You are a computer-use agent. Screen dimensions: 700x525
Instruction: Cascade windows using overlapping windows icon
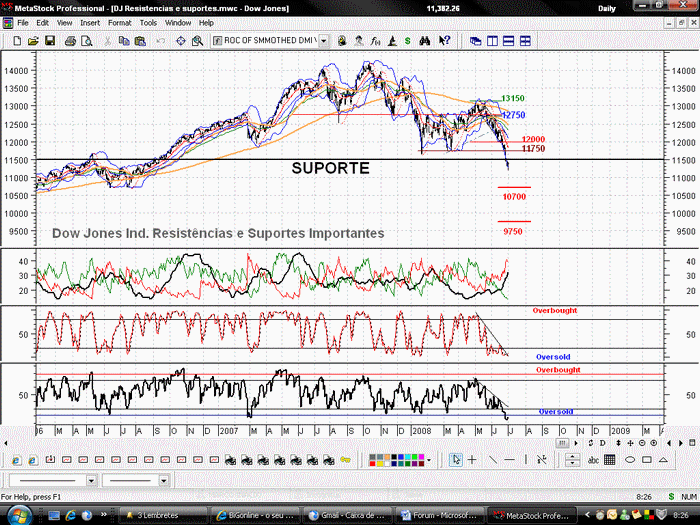coord(475,41)
